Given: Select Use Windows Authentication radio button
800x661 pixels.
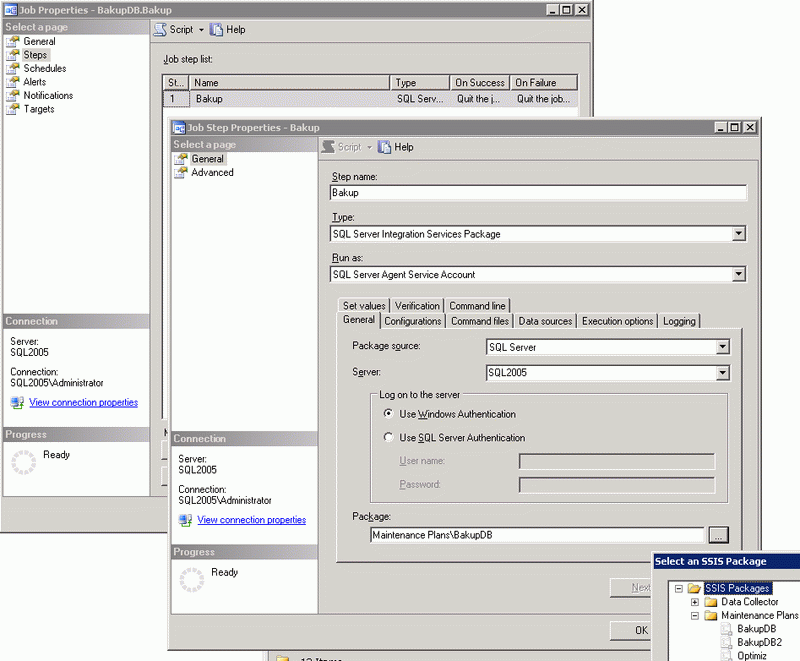Looking at the screenshot, I should [x=388, y=414].
